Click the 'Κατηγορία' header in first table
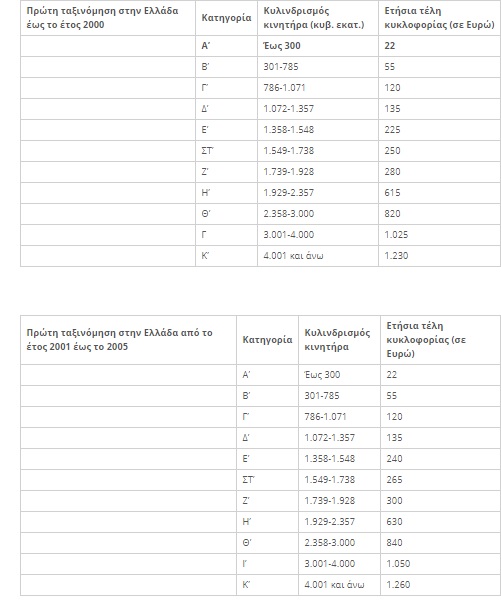The image size is (501, 601). pos(226,18)
